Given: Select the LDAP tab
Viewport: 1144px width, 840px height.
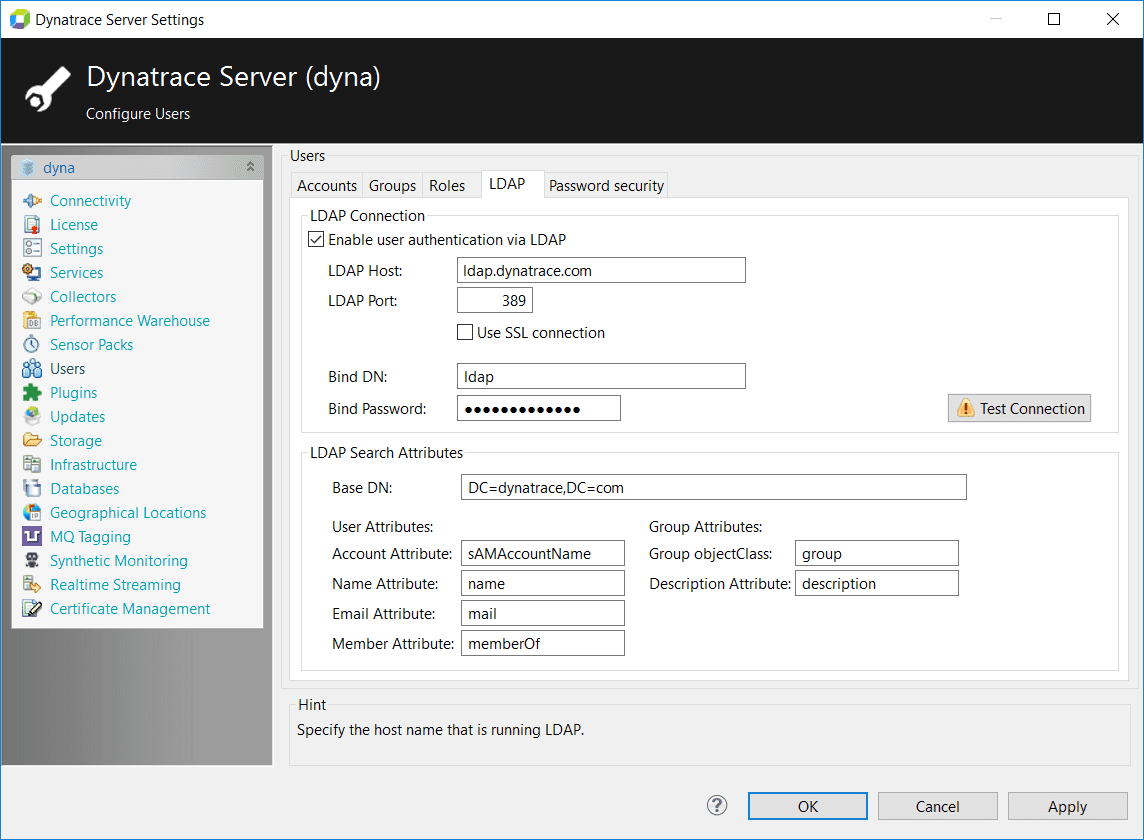Looking at the screenshot, I should coord(507,184).
